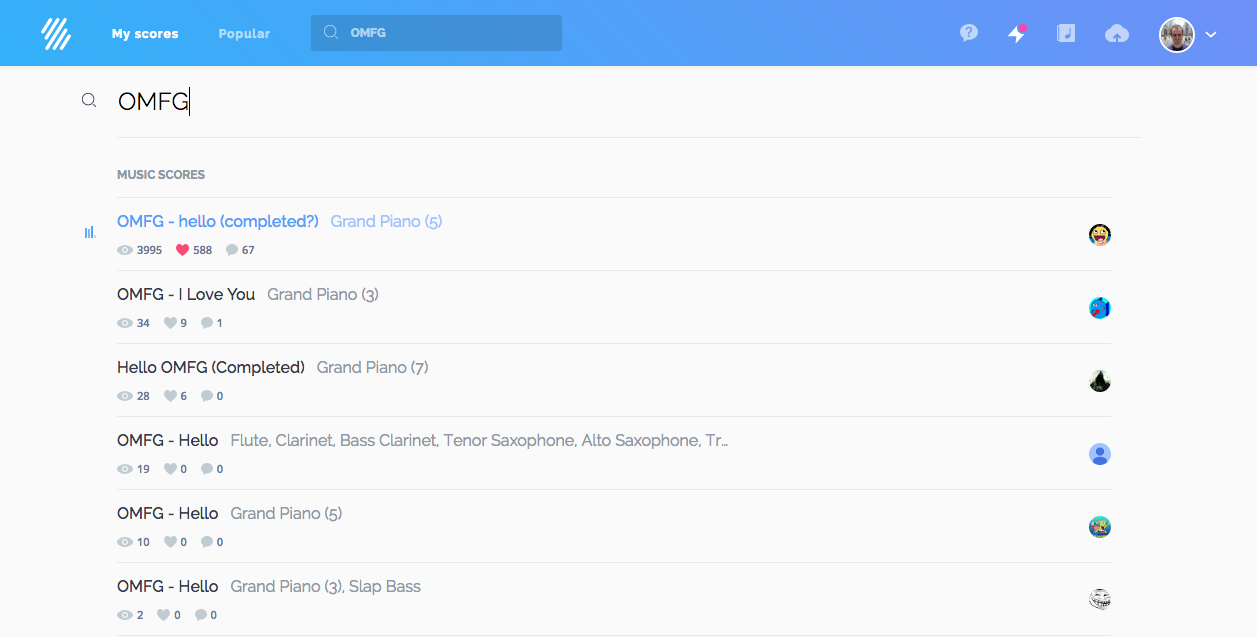Click the magnifier icon beside large search
The height and width of the screenshot is (637, 1257).
point(89,100)
